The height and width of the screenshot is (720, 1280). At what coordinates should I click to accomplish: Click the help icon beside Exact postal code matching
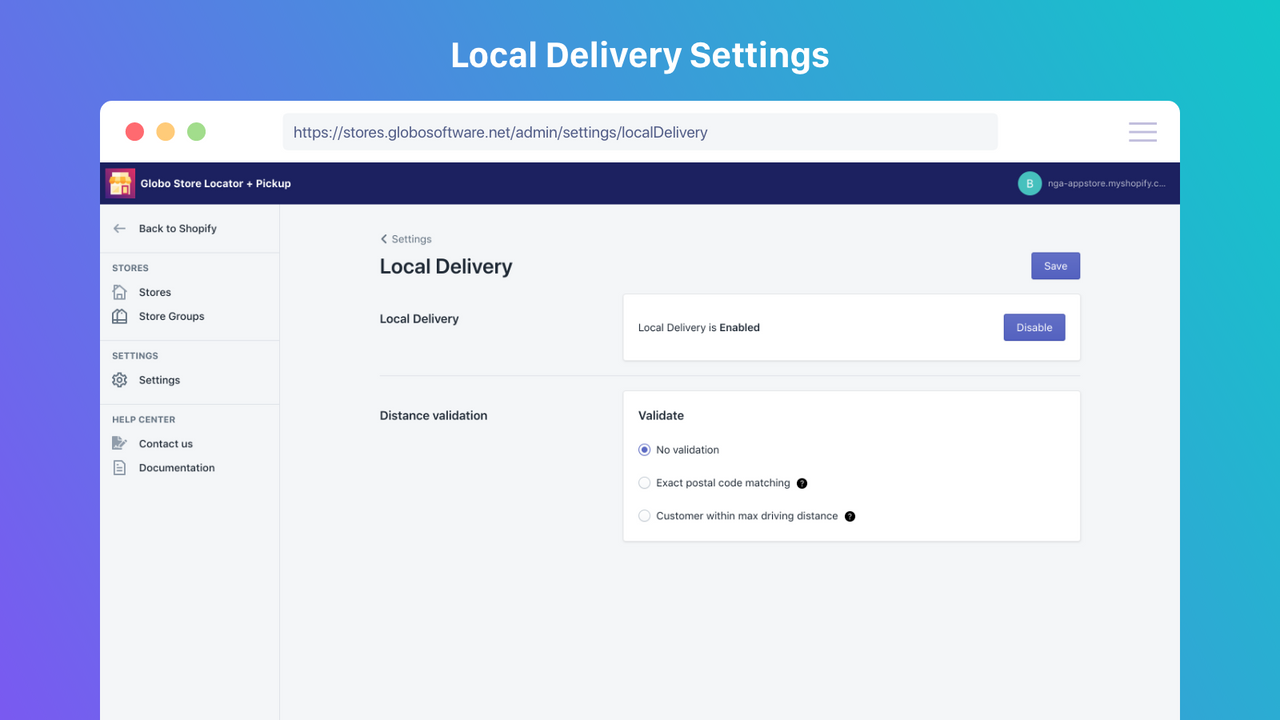801,483
